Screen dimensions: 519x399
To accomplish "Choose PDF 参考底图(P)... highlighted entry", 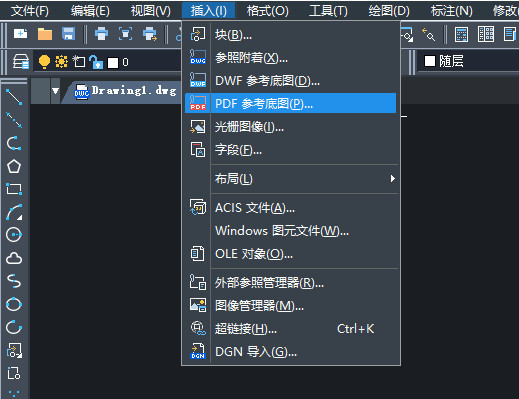I will 290,103.
